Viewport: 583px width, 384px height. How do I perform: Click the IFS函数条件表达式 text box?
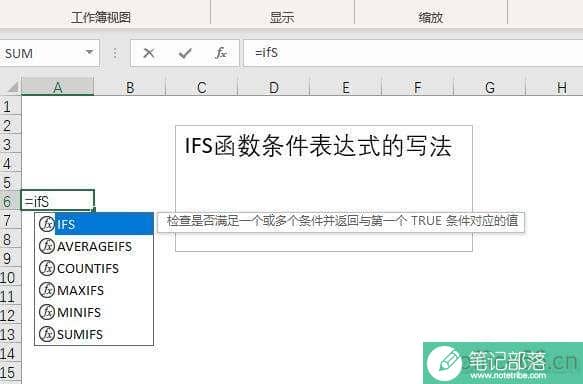coord(324,188)
